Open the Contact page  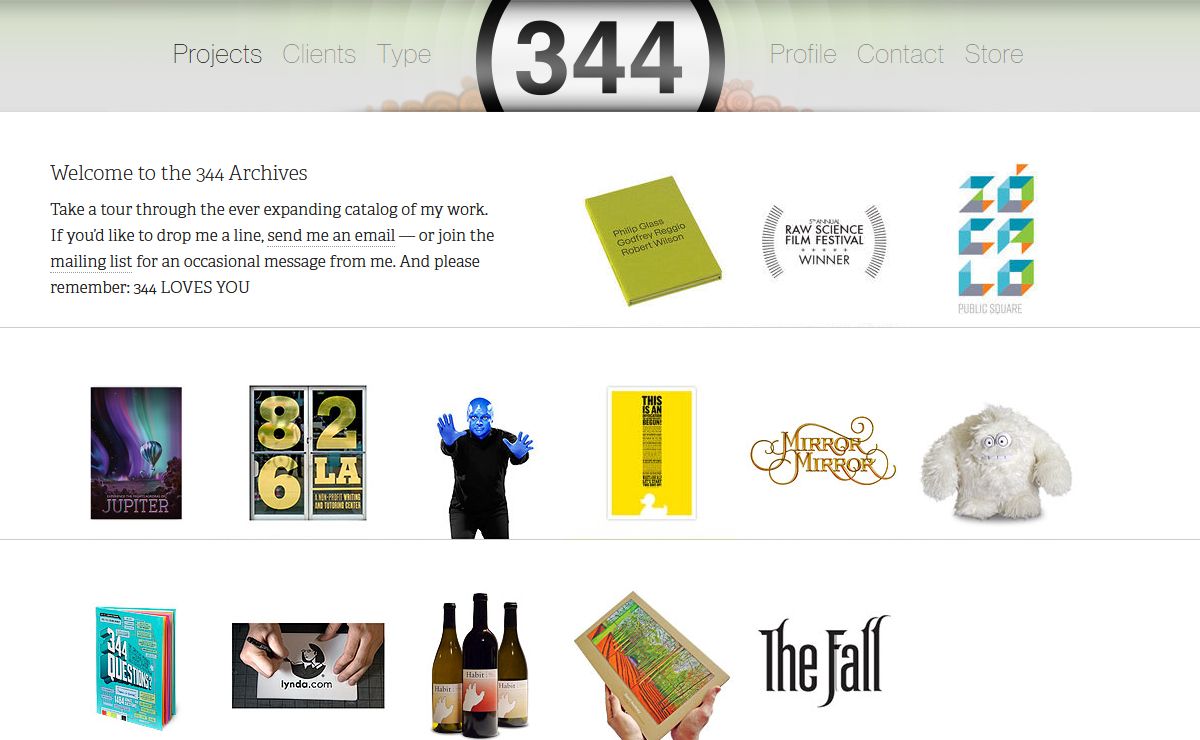click(900, 54)
